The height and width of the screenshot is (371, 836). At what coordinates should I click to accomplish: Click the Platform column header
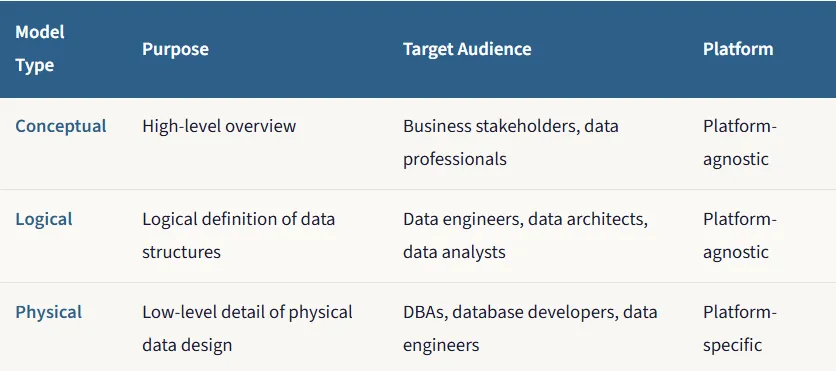(738, 49)
